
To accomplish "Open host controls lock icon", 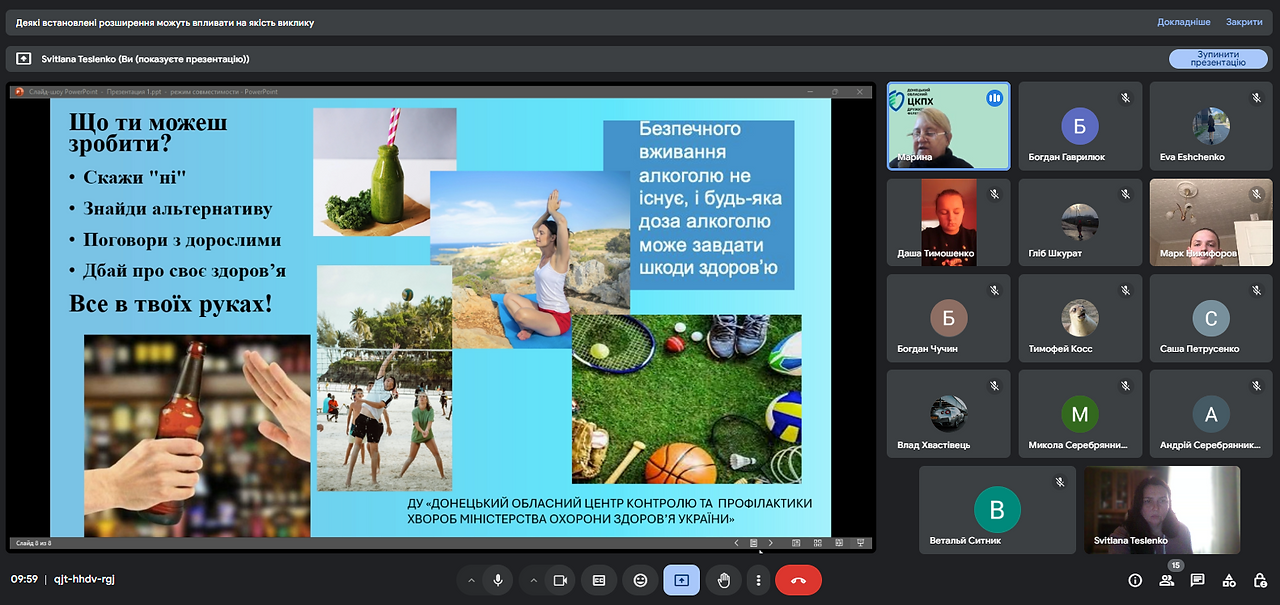I will pos(1260,580).
